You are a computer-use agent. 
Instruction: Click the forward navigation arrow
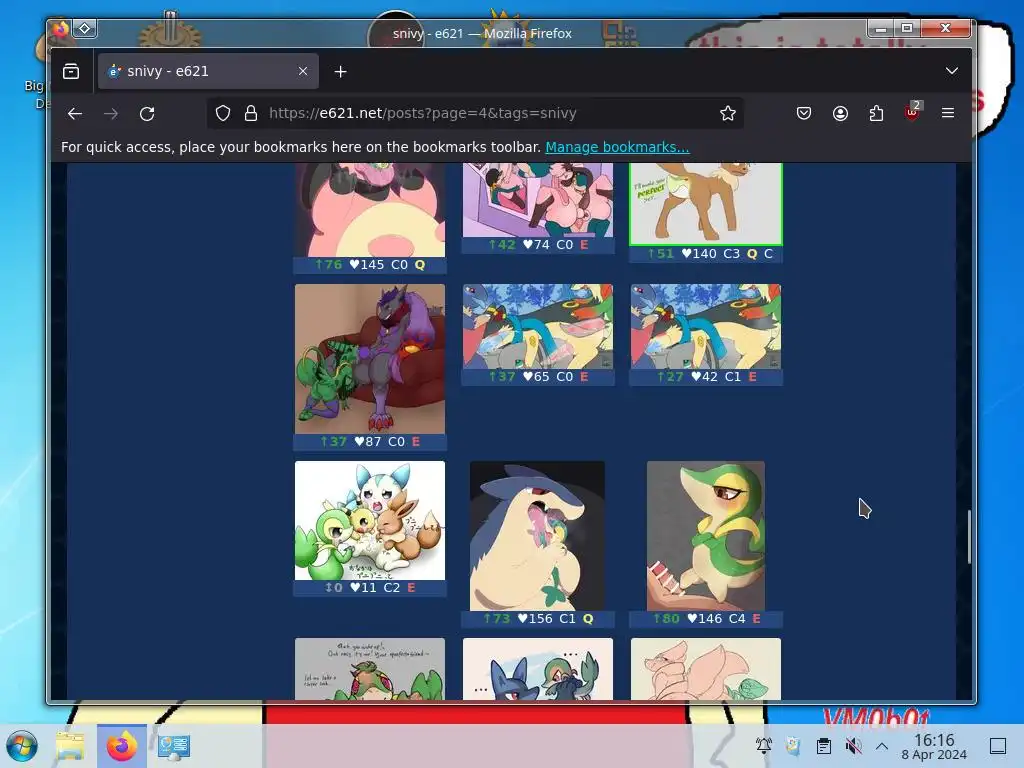[111, 114]
